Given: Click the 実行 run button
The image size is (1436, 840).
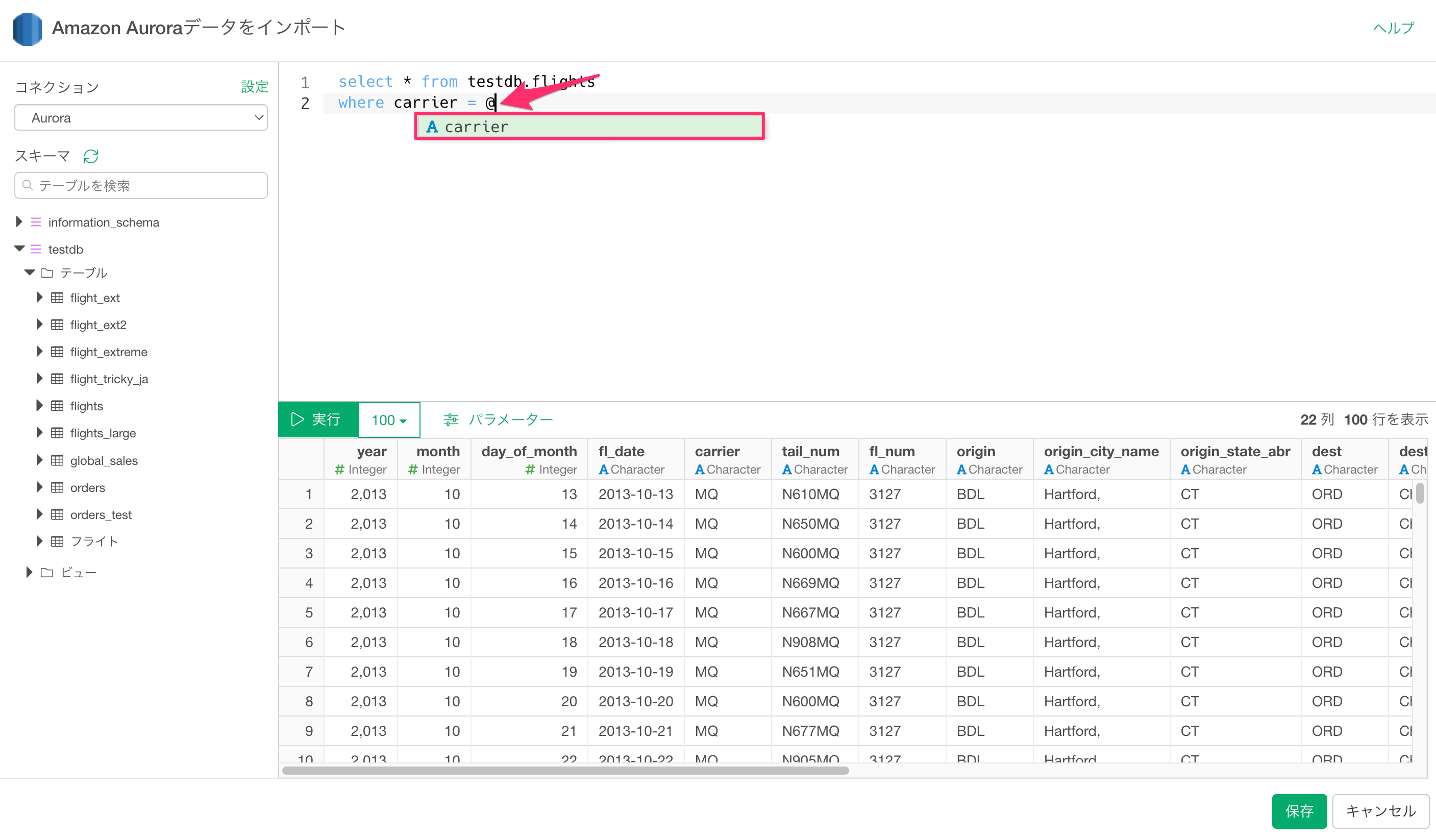Looking at the screenshot, I should point(318,420).
